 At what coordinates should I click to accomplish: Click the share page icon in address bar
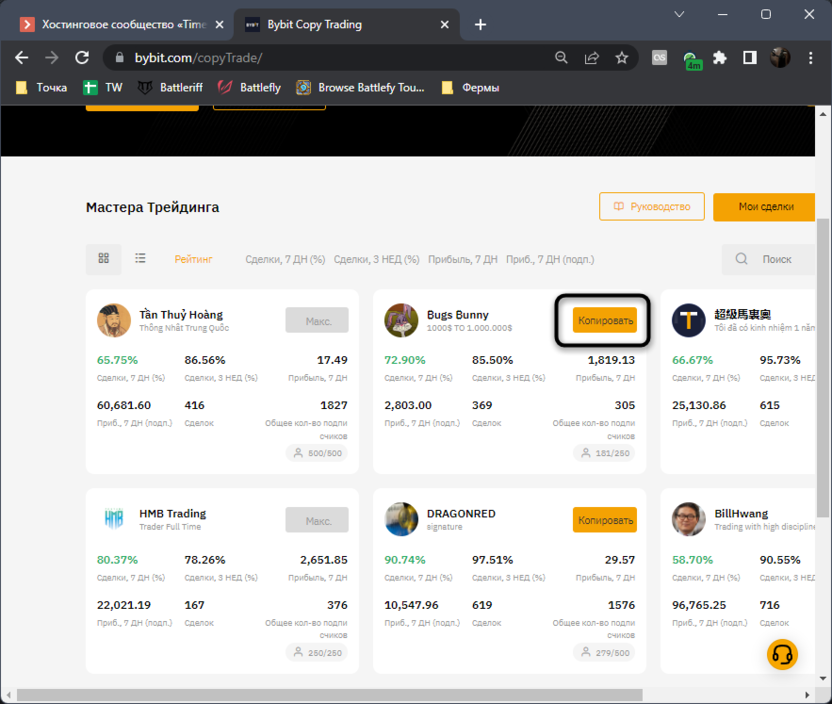point(592,58)
